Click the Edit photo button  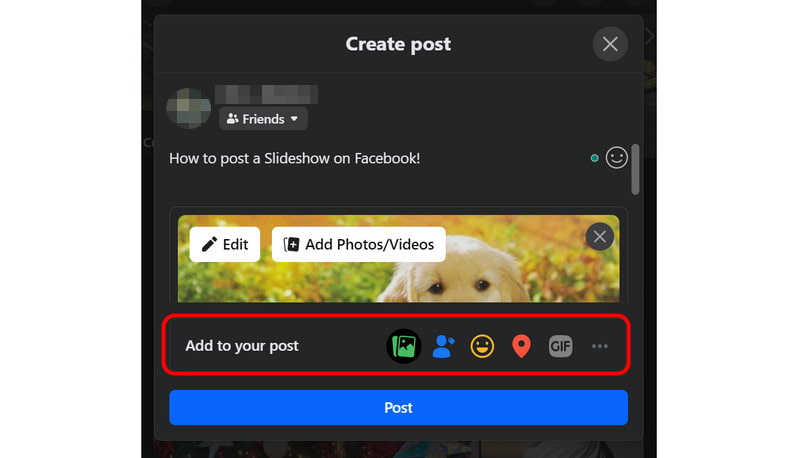[x=224, y=244]
